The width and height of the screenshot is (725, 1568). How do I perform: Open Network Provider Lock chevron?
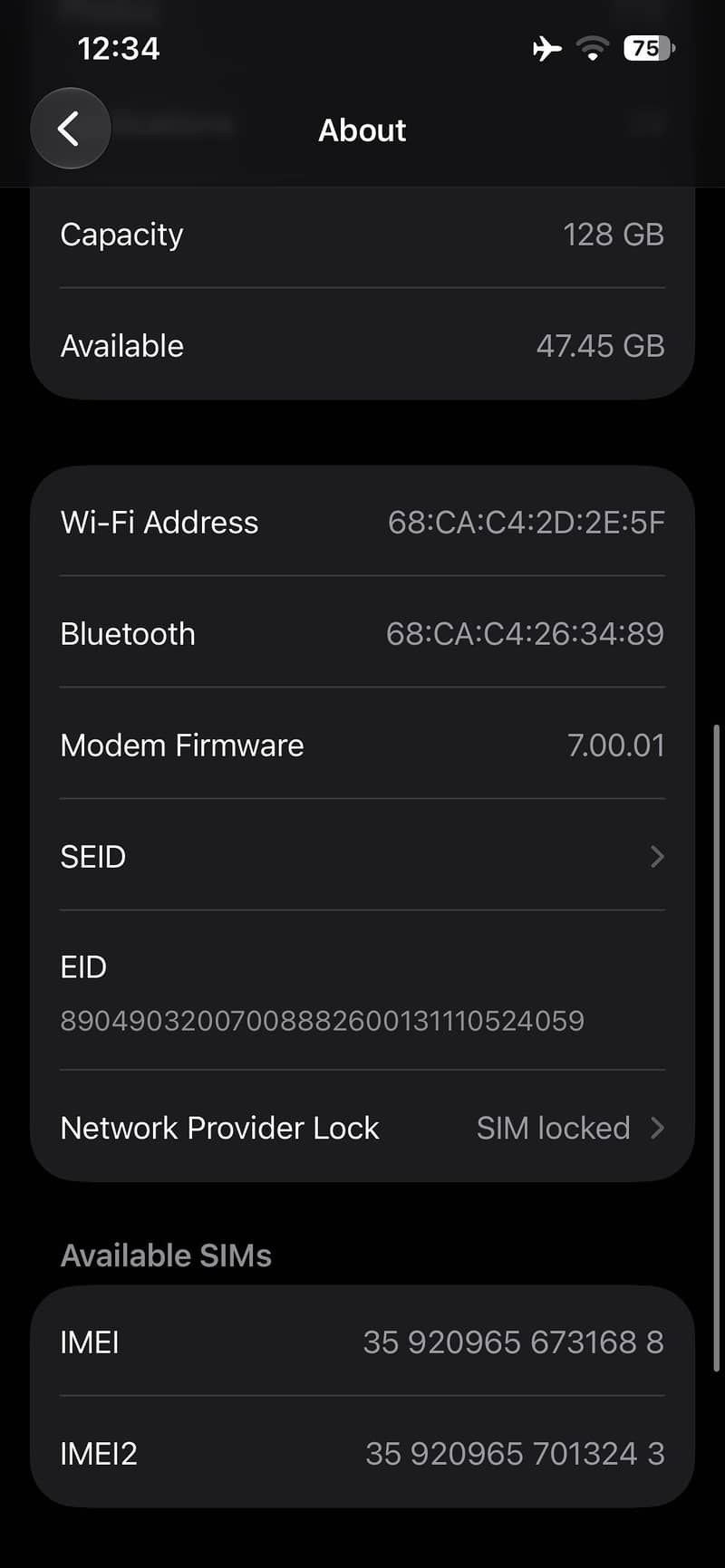pos(658,1128)
